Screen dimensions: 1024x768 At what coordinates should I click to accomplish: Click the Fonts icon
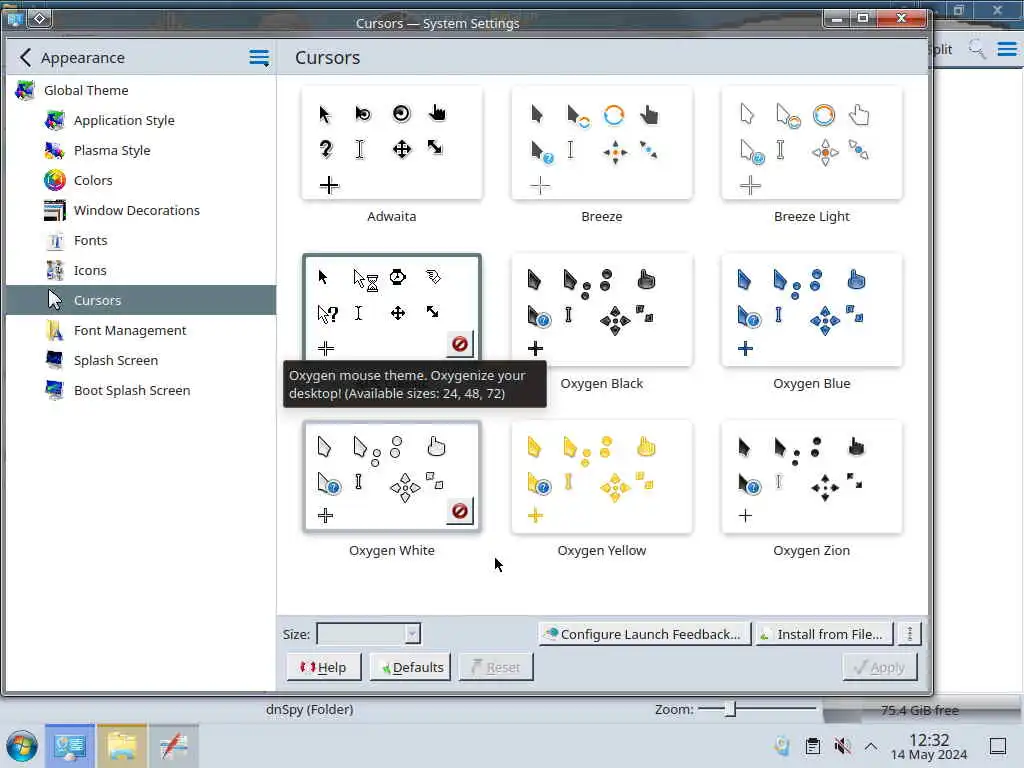(x=55, y=240)
